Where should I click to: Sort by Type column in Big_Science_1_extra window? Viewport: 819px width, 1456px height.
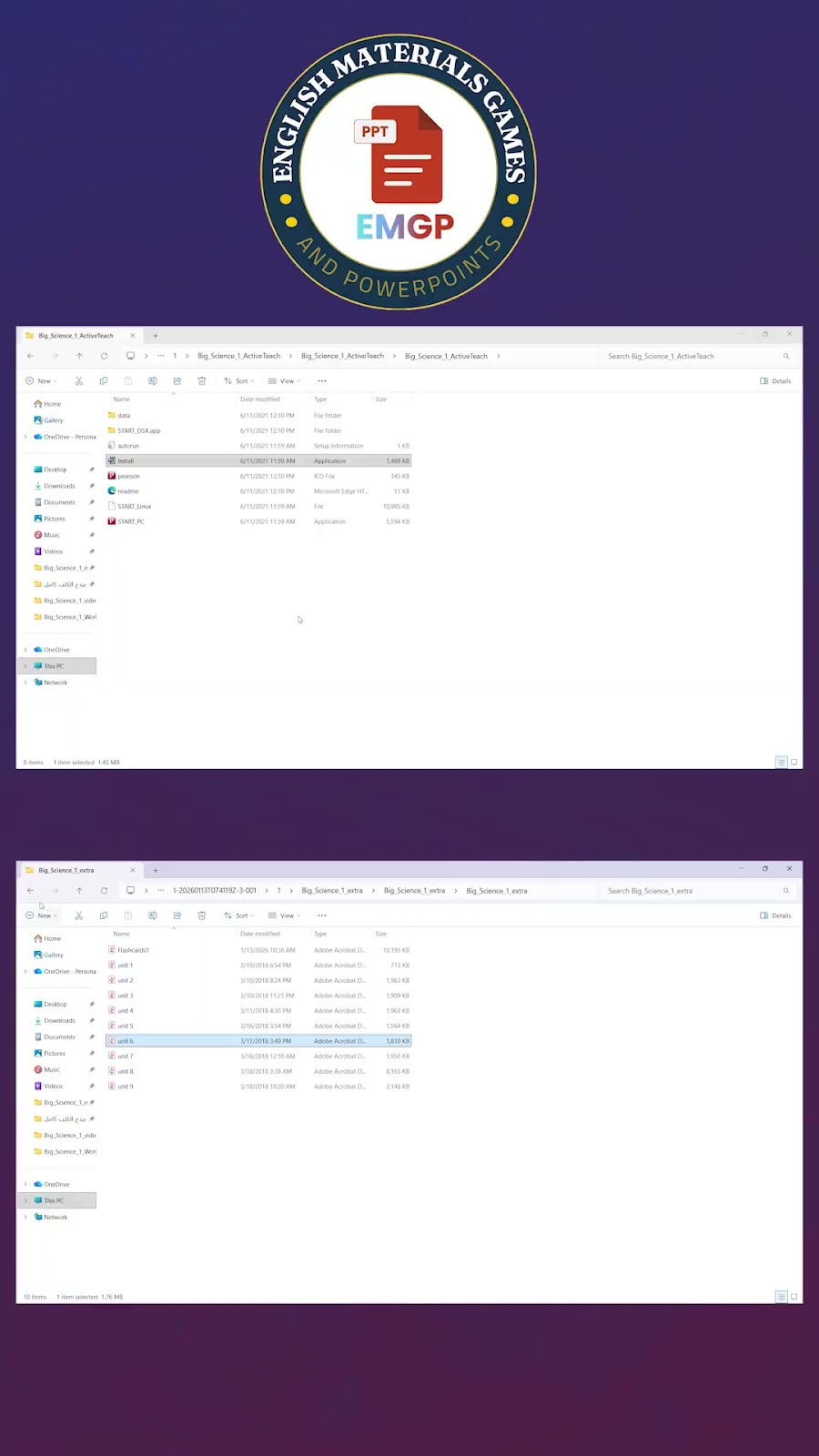click(320, 934)
